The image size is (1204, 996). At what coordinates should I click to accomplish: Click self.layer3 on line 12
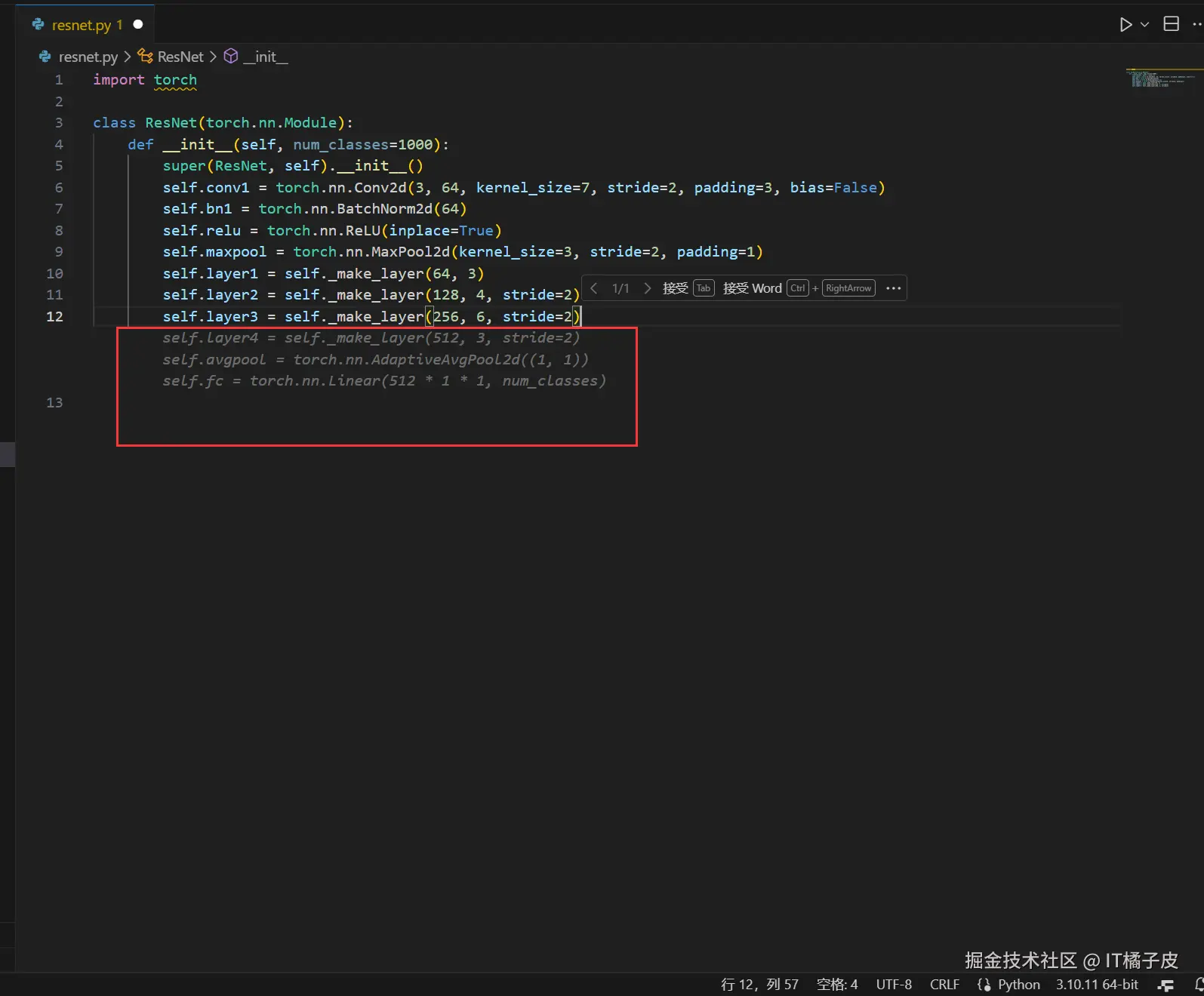[210, 317]
